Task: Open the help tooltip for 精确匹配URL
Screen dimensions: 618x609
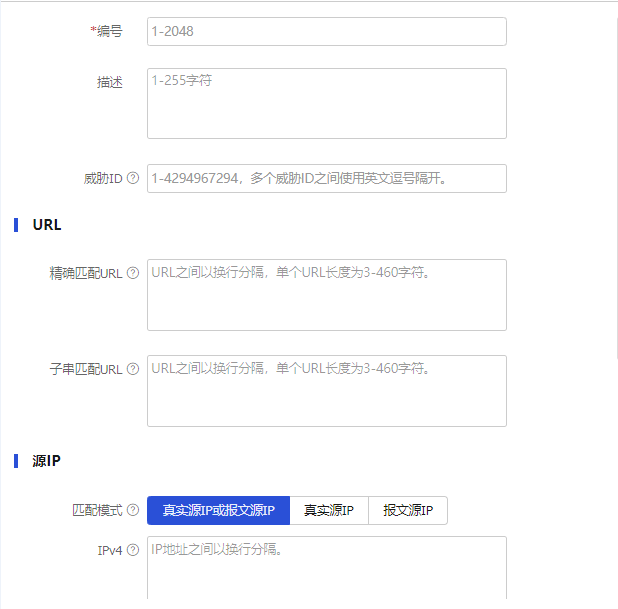Action: click(133, 274)
